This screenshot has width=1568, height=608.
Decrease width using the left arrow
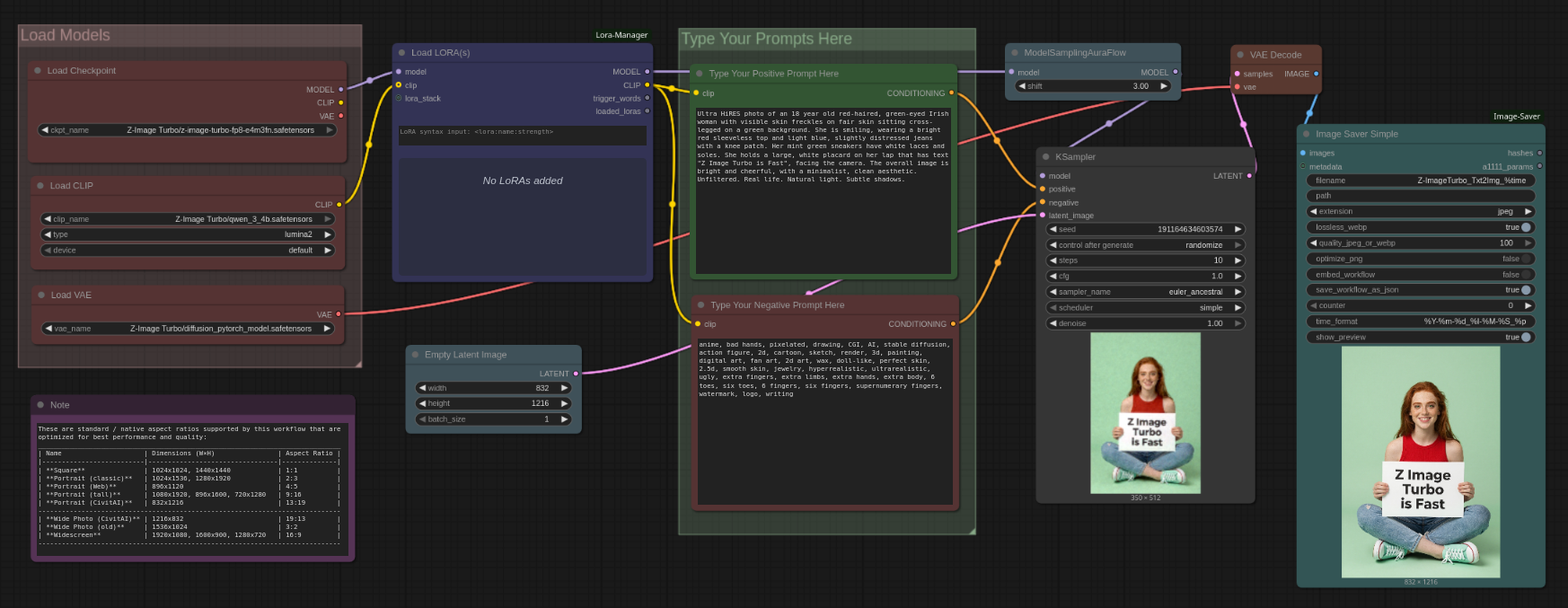[x=422, y=388]
